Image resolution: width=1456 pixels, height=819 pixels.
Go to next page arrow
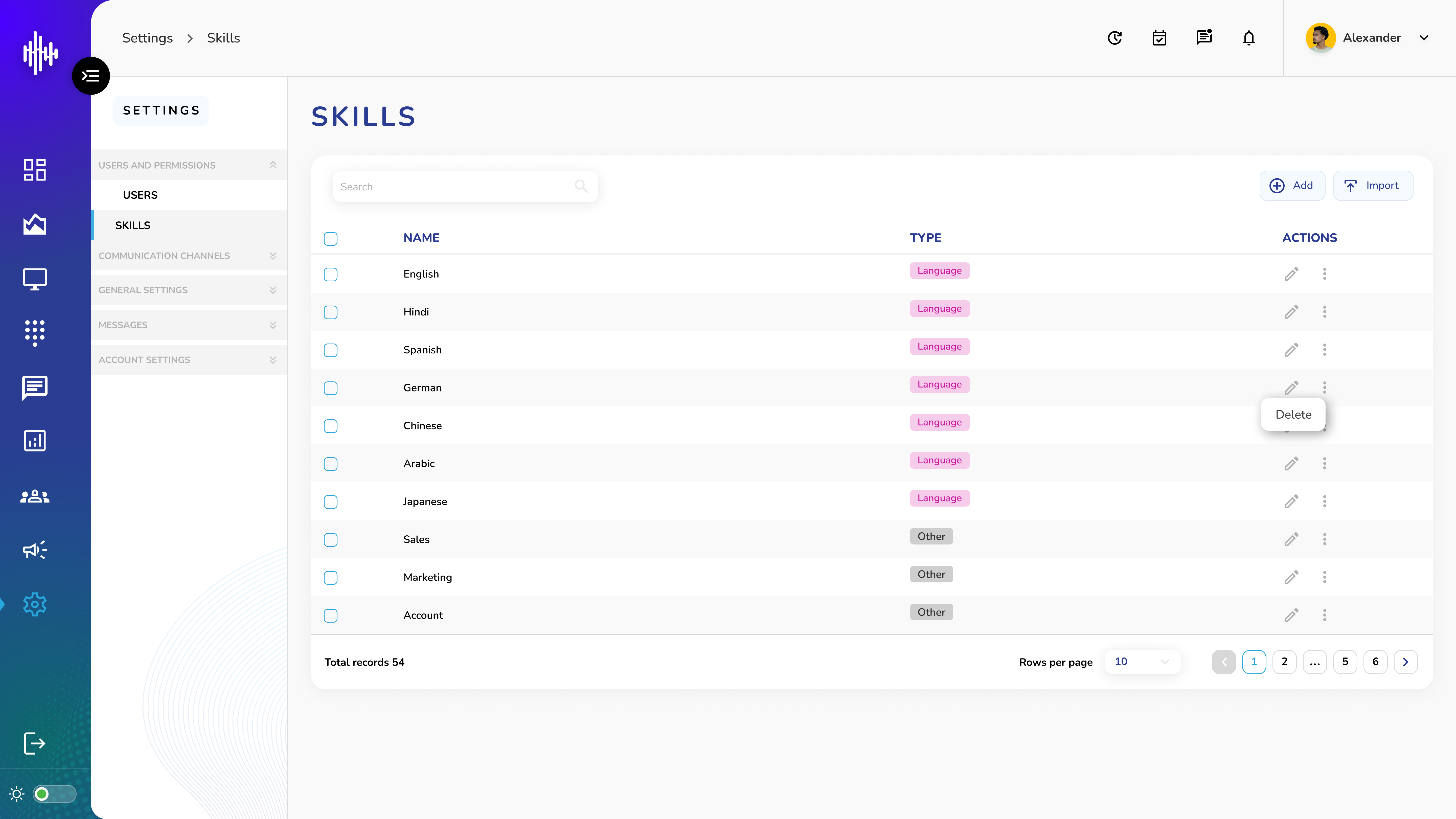pos(1406,662)
